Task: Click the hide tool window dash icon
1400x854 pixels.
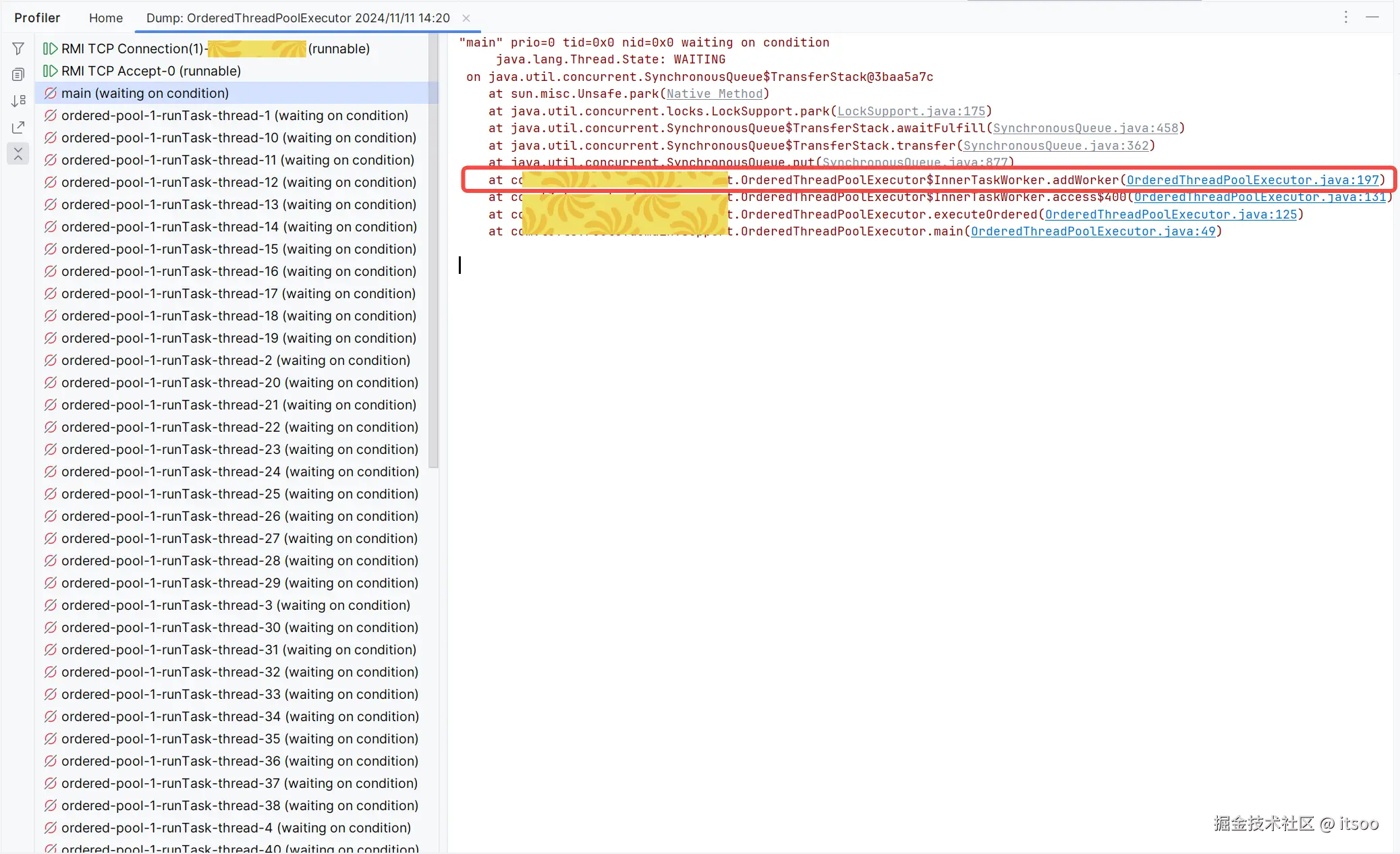Action: coord(1372,18)
